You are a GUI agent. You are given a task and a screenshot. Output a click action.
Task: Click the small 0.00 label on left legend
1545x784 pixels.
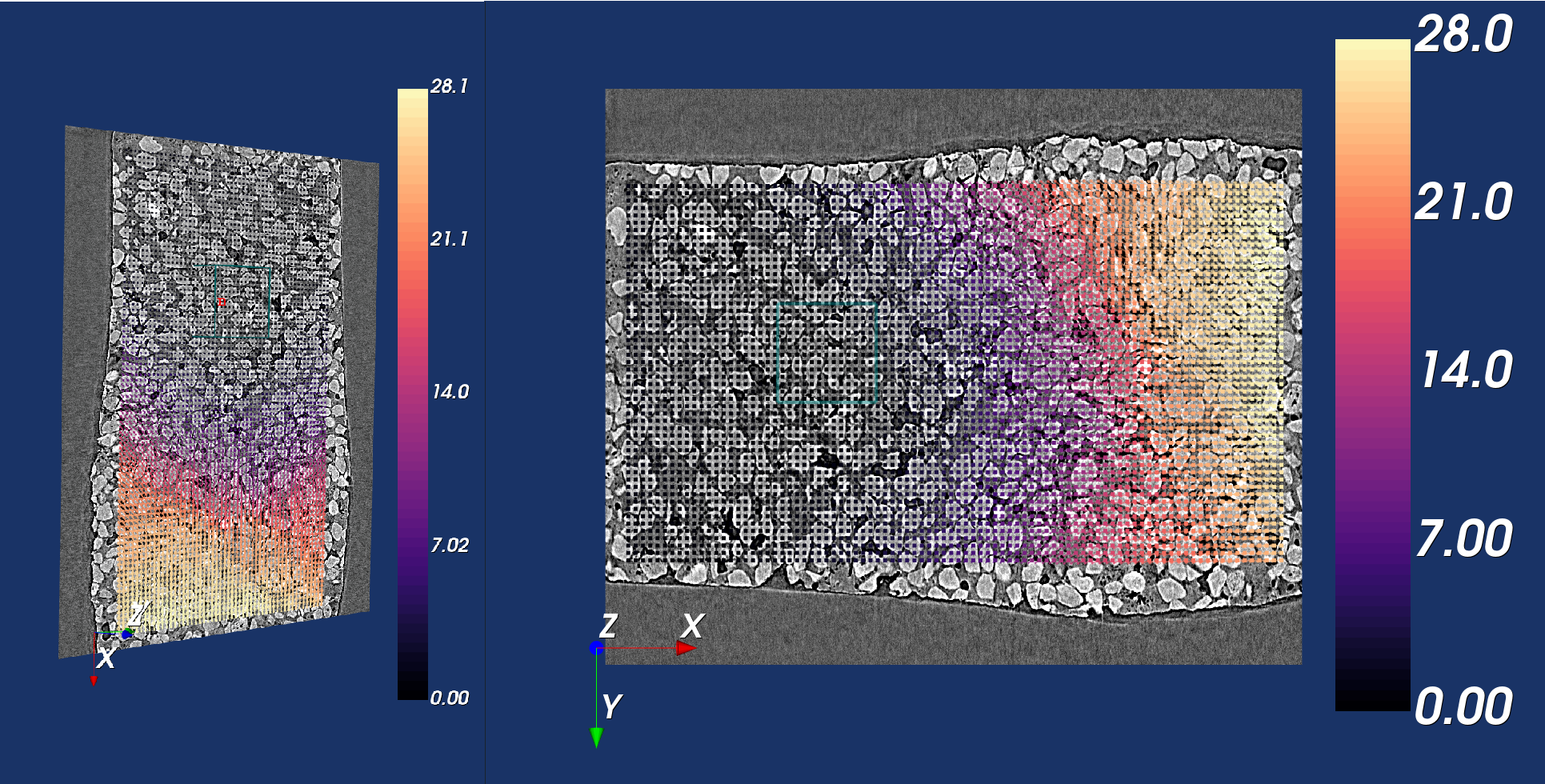point(449,698)
